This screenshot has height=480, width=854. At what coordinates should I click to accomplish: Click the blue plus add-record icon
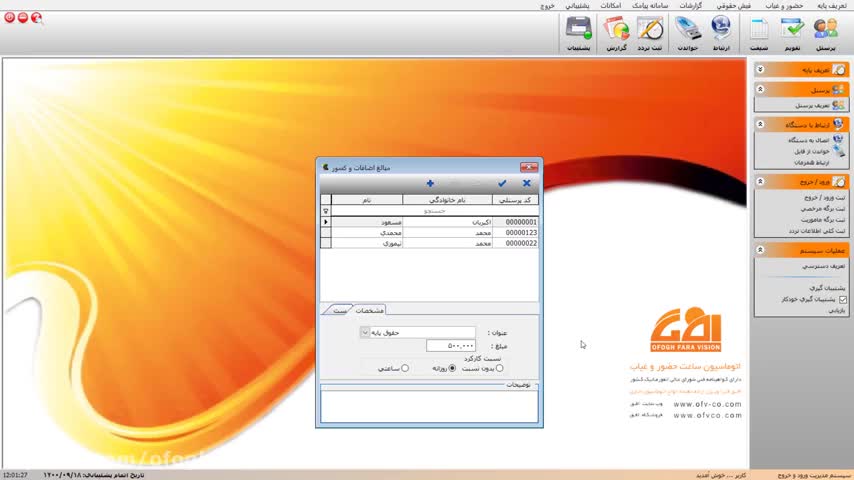pos(430,183)
